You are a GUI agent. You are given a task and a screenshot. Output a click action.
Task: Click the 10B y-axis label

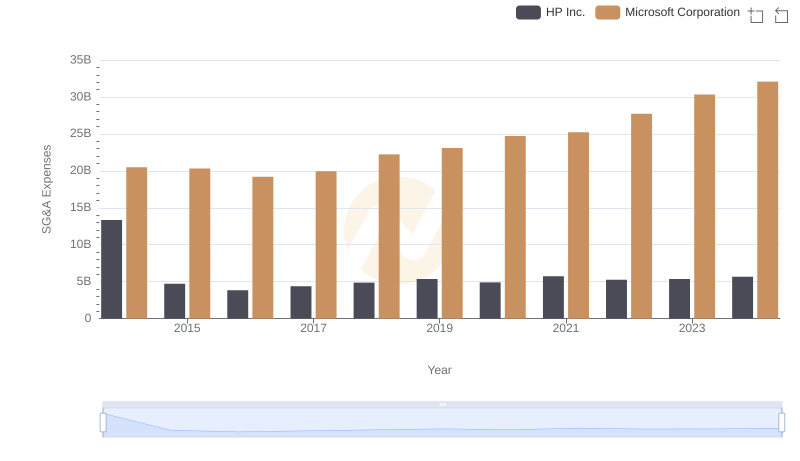(81, 244)
